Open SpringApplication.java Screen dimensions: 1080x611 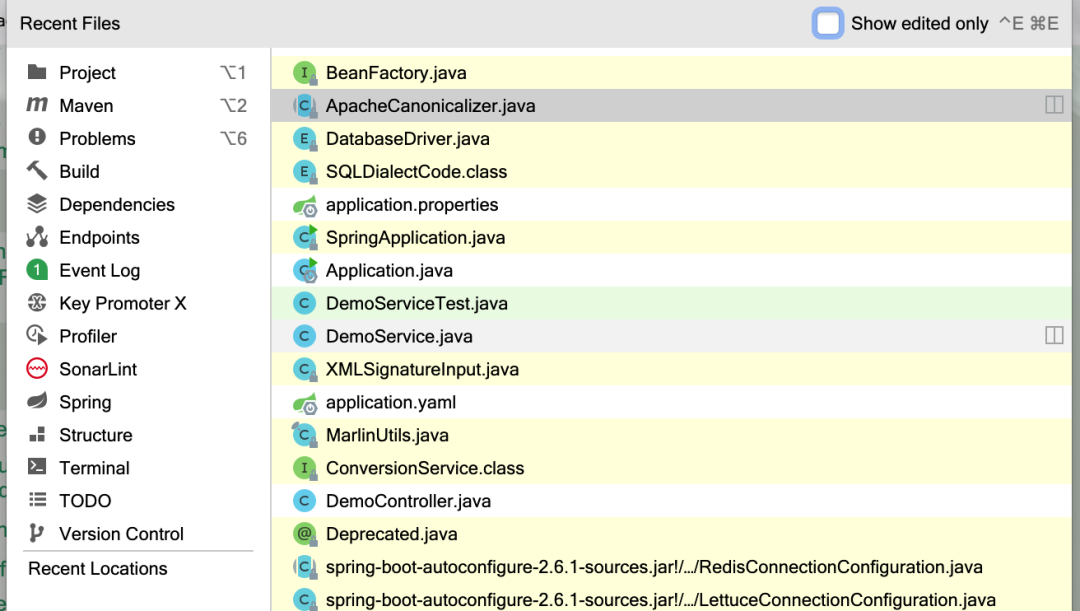point(672,238)
